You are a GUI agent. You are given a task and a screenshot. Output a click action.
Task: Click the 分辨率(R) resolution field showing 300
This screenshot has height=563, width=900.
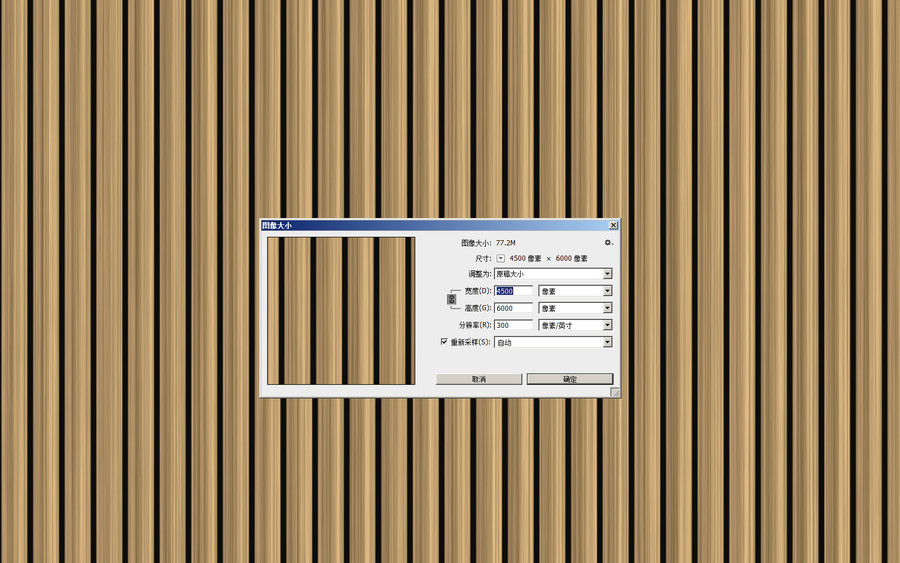[513, 325]
